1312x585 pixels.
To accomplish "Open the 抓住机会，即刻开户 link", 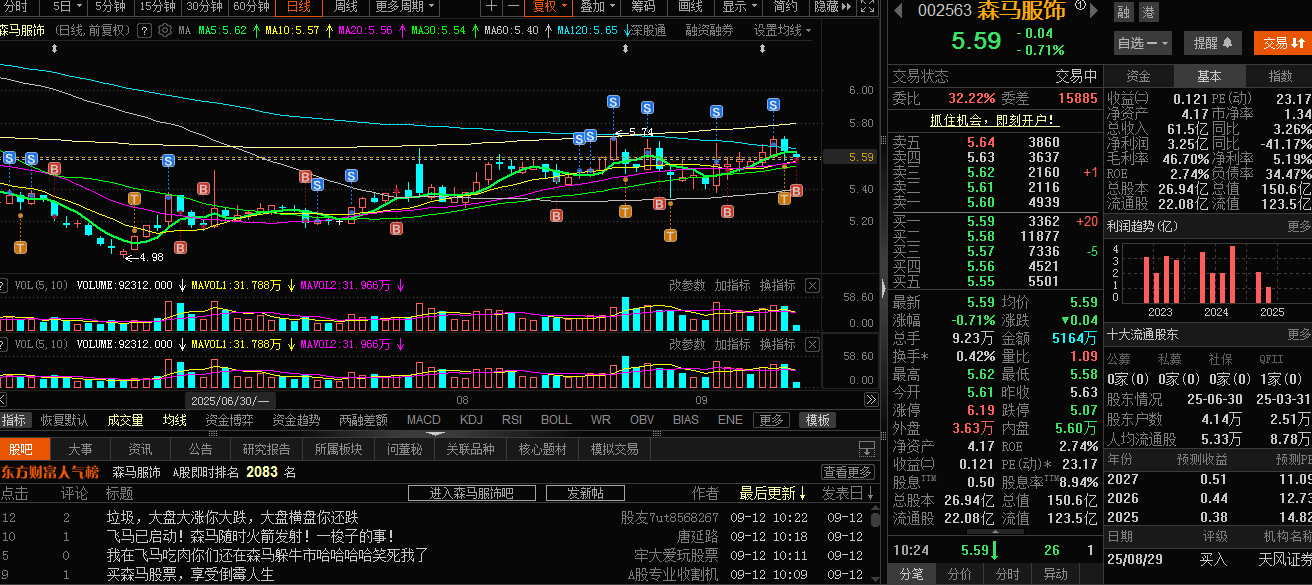I will pyautogui.click(x=993, y=120).
